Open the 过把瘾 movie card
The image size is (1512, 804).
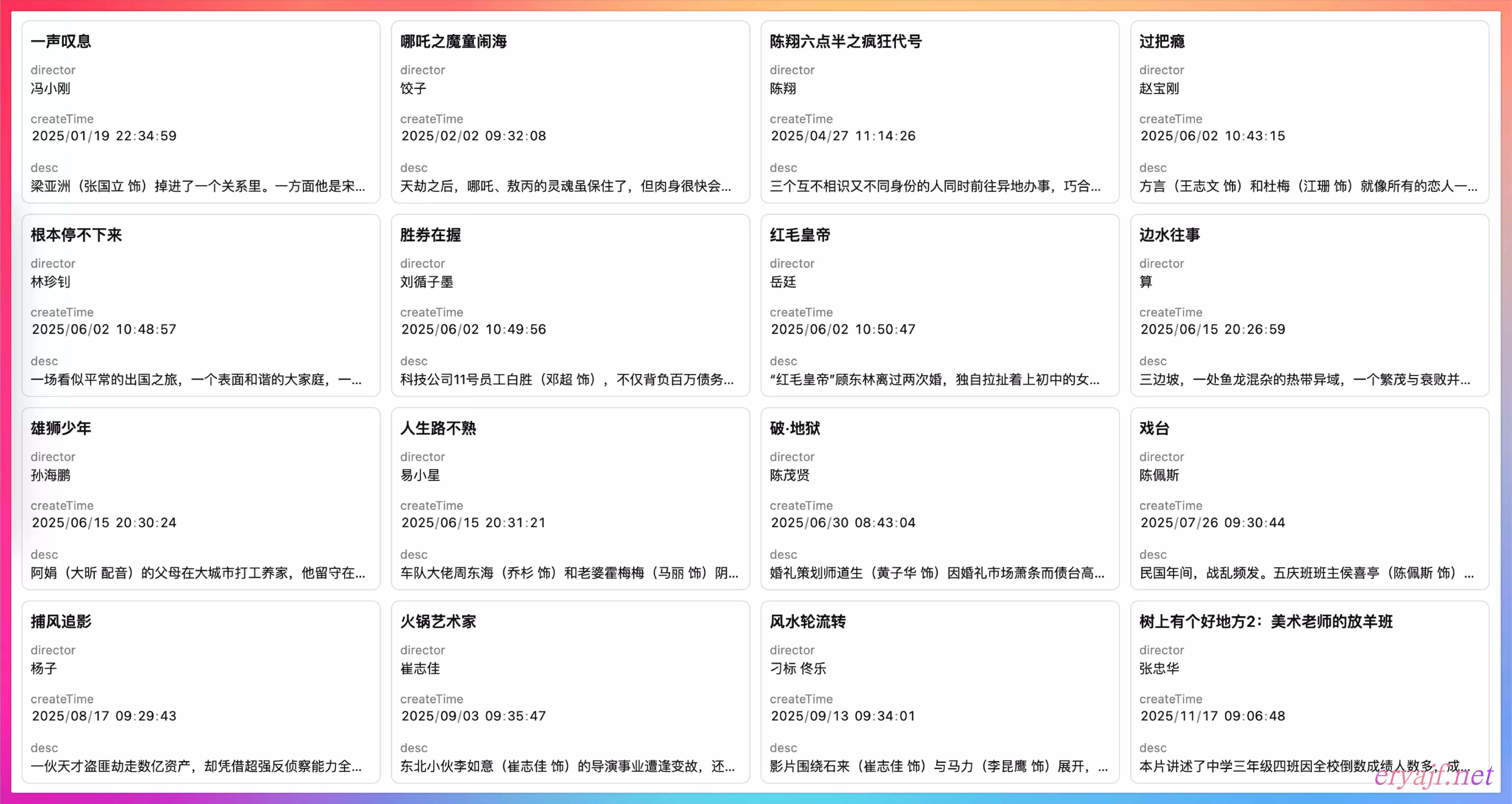1309,111
